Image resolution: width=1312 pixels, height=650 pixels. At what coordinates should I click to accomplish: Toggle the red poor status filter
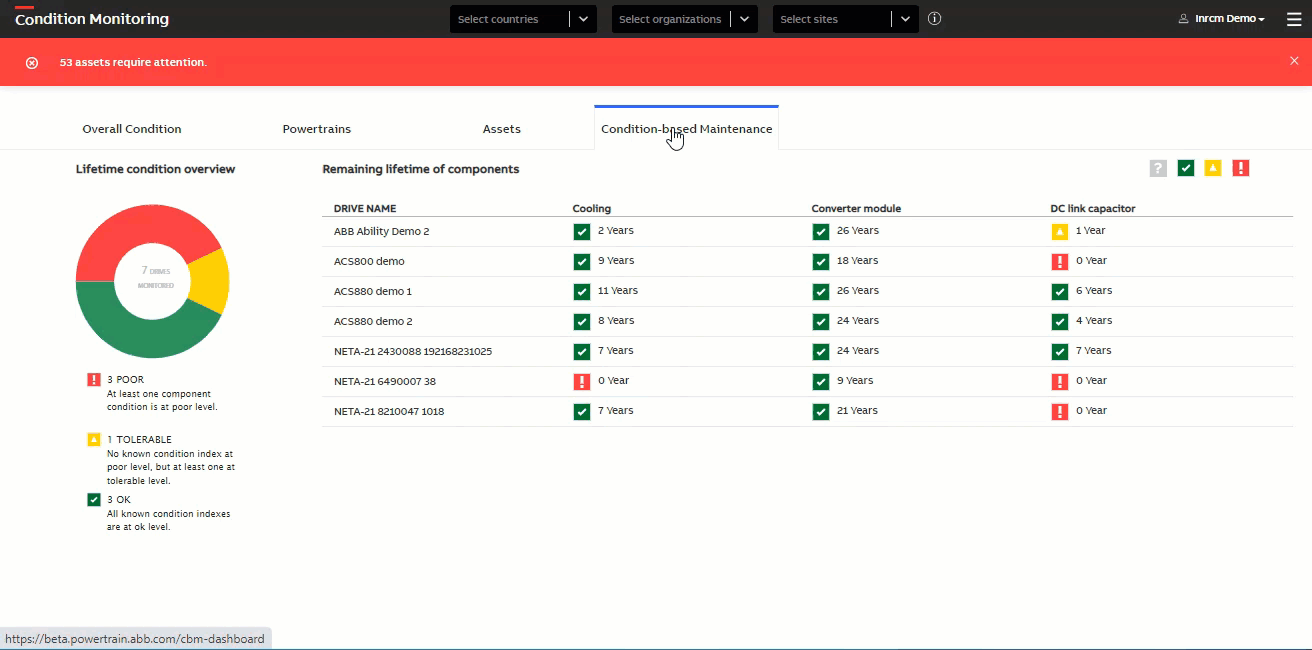(x=1241, y=168)
